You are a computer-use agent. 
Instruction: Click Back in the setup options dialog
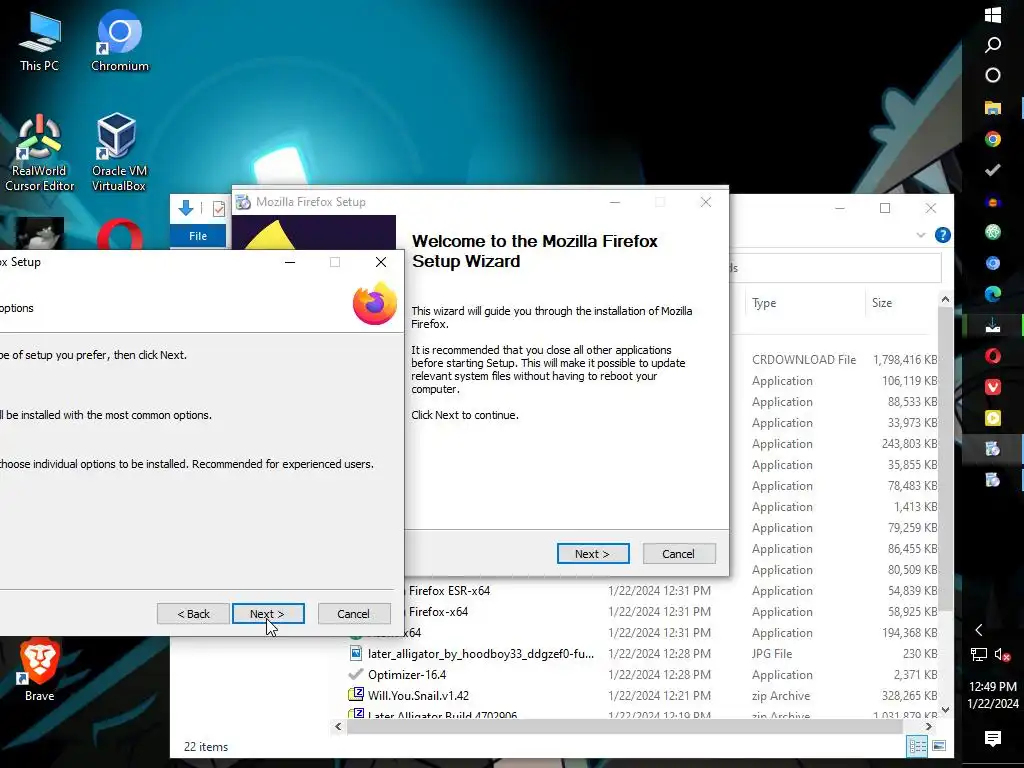(193, 613)
